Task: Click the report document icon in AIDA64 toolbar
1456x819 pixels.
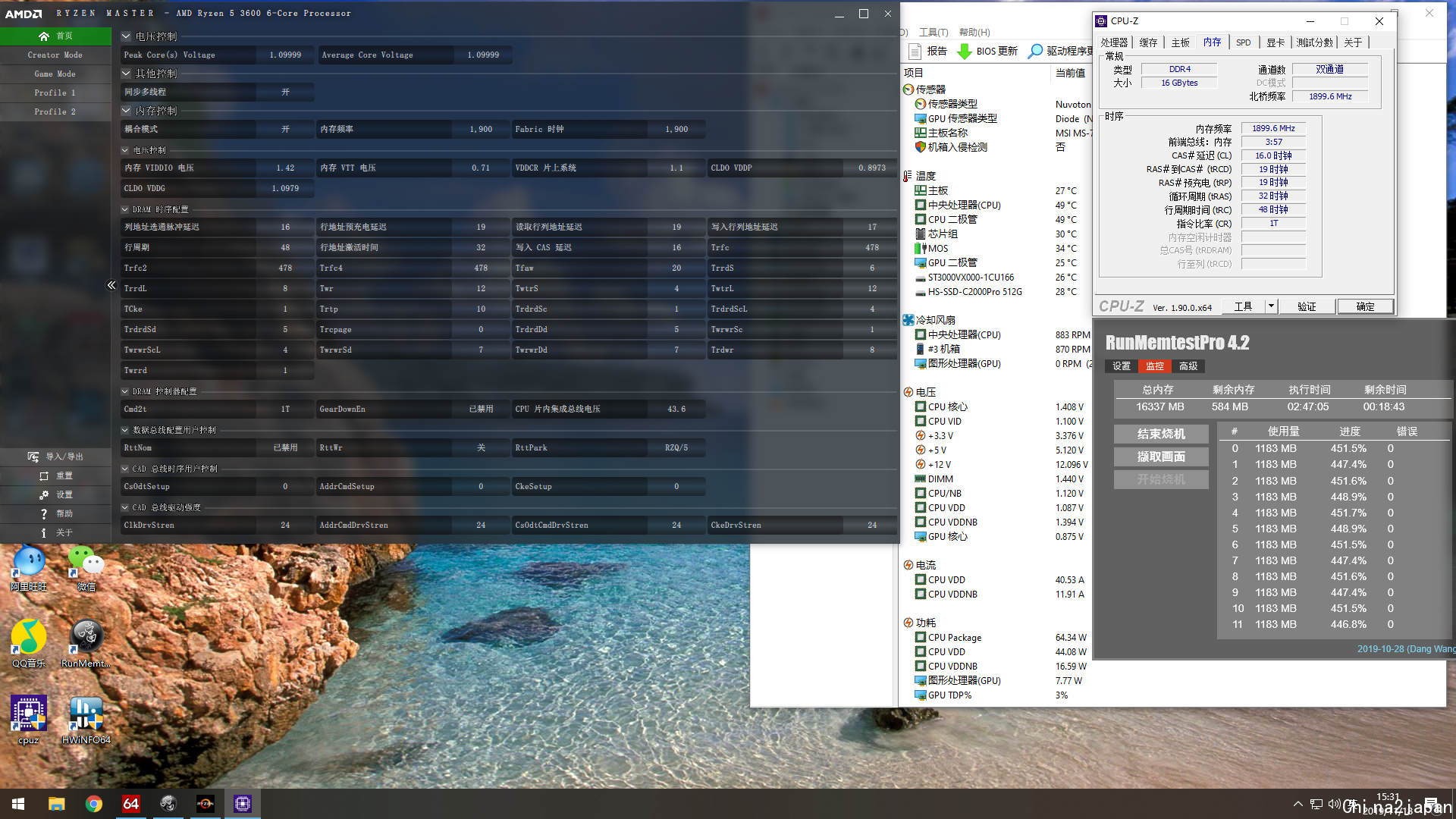Action: 915,51
